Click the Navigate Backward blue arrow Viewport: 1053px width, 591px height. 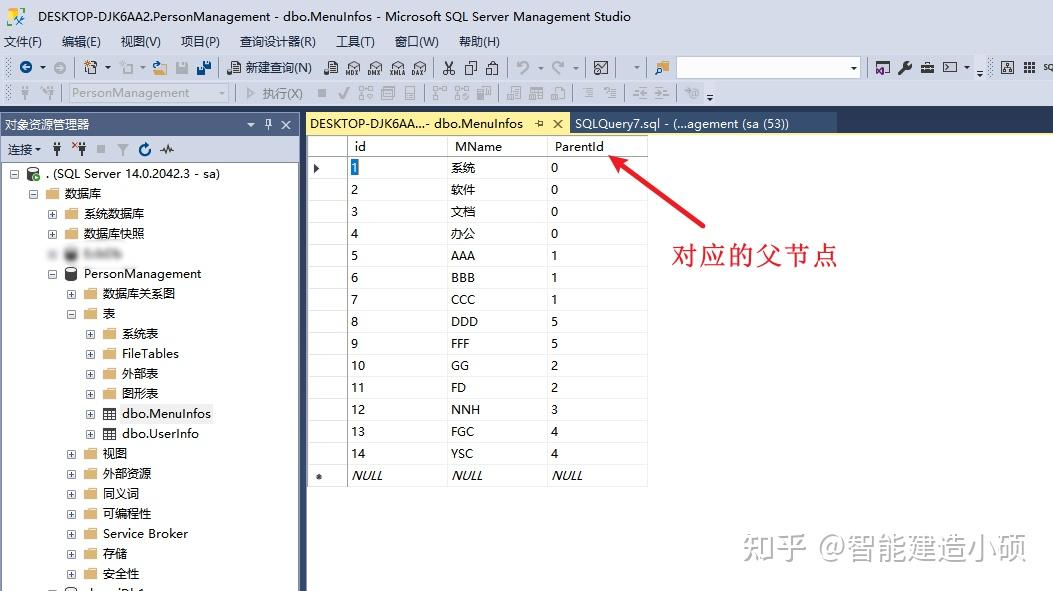coord(25,68)
